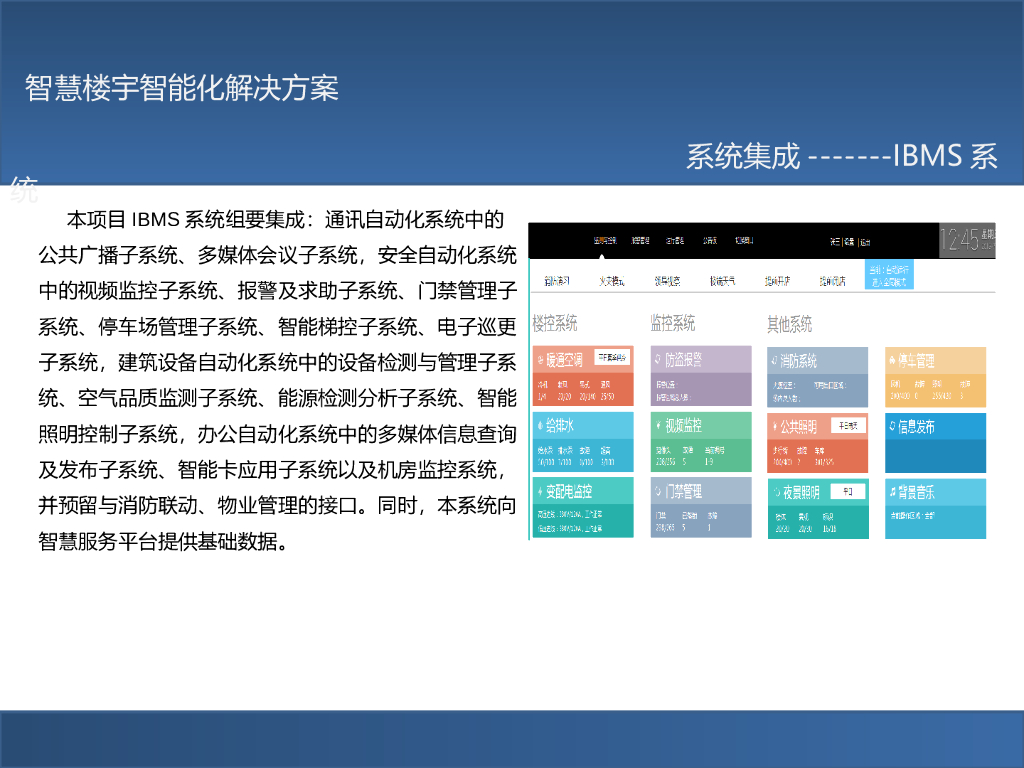Click the 信息发布 broadcast icon
The height and width of the screenshot is (768, 1024).
pos(893,426)
